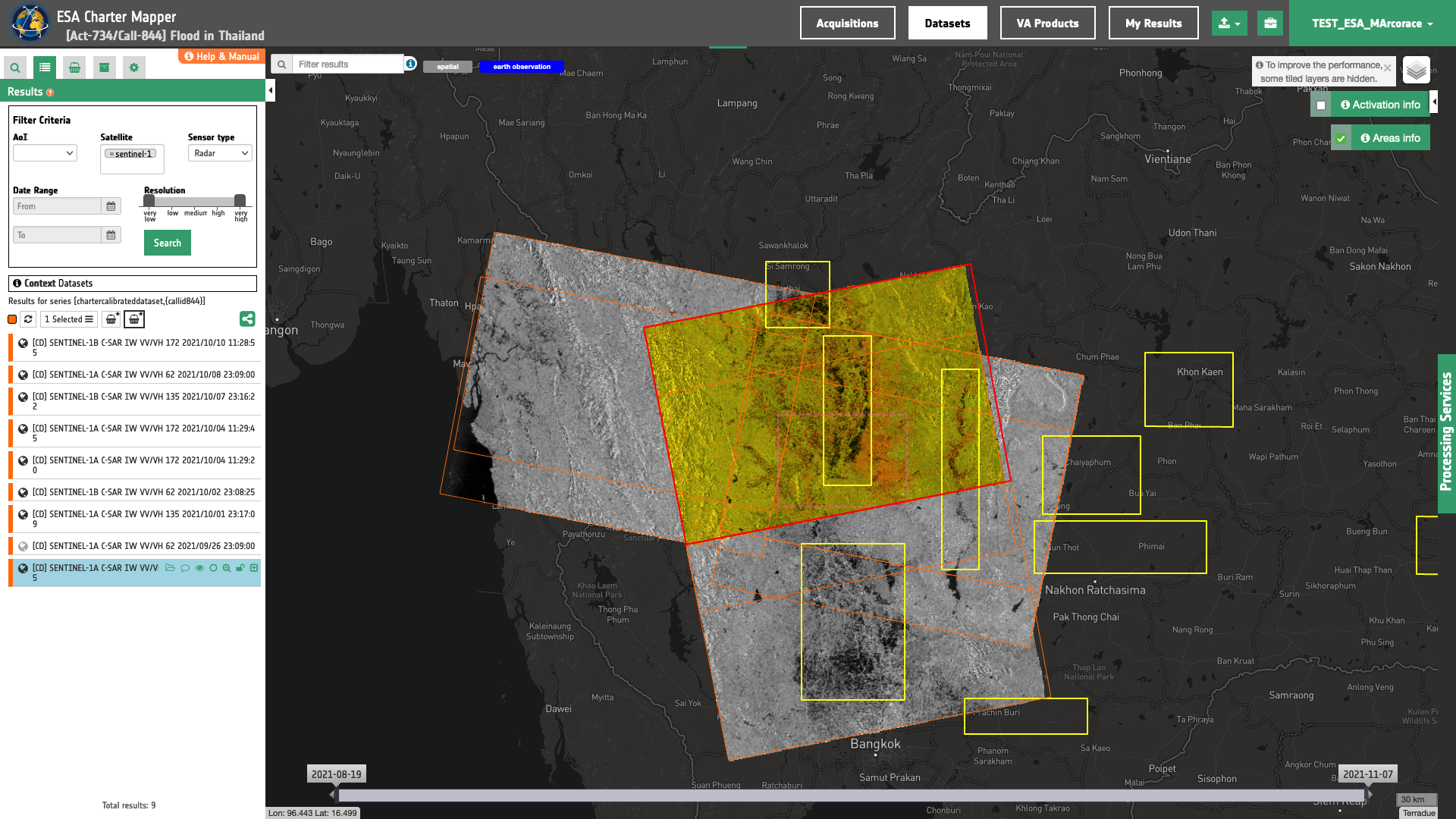The height and width of the screenshot is (819, 1456).
Task: Click the outlined add-all-to-basket icon
Action: click(134, 319)
